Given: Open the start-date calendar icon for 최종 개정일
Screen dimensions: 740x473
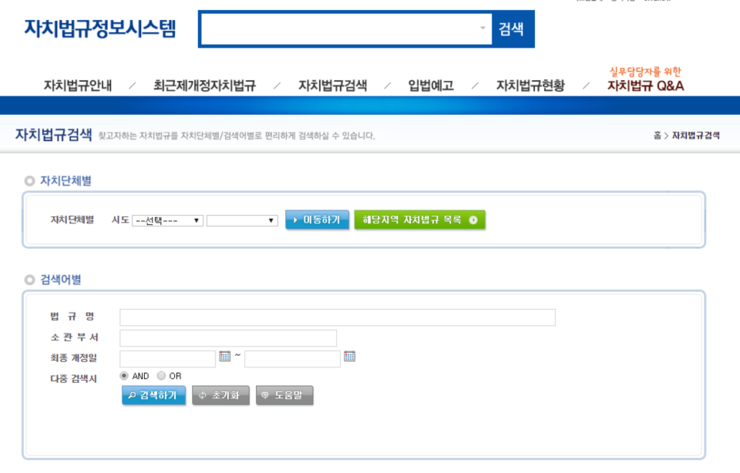Looking at the screenshot, I should click(225, 356).
